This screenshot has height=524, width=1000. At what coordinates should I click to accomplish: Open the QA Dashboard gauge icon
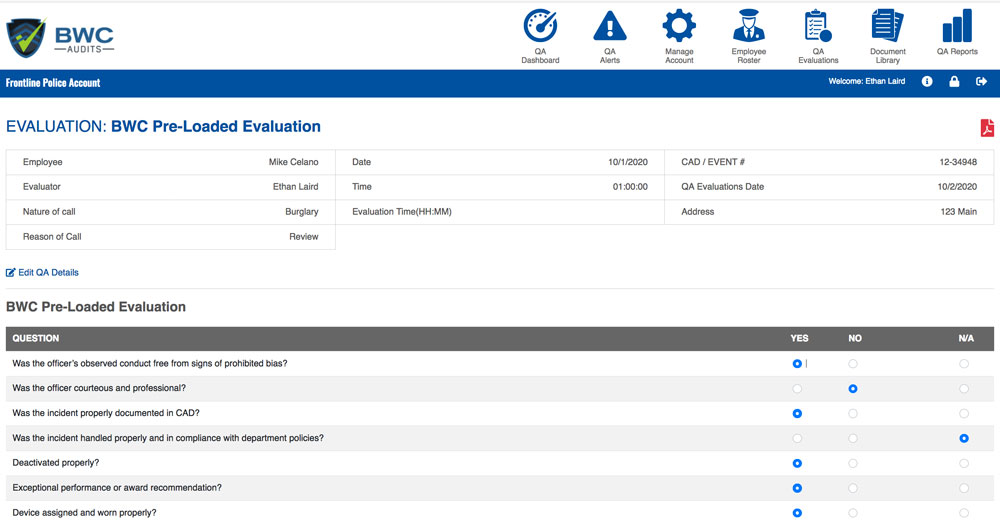coord(540,26)
